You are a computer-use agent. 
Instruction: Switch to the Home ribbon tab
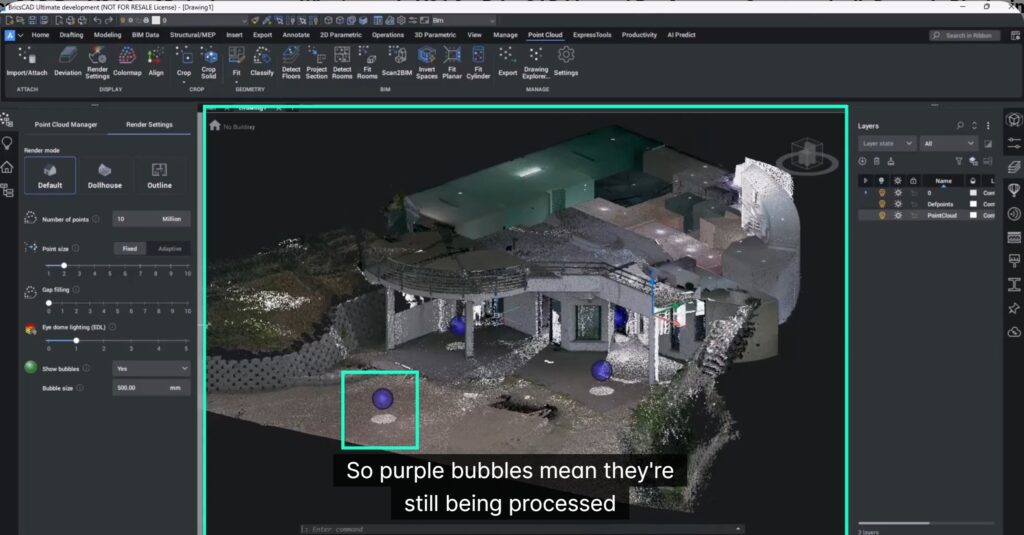click(x=40, y=35)
